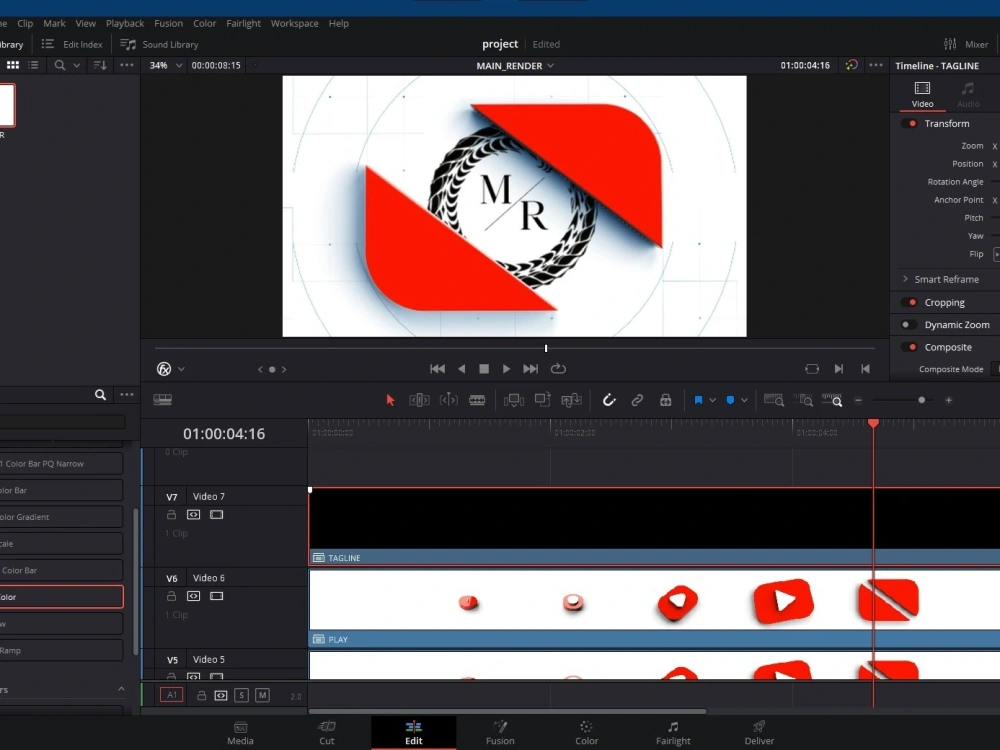Jump to last frame button
The image size is (1000, 750).
click(x=531, y=369)
